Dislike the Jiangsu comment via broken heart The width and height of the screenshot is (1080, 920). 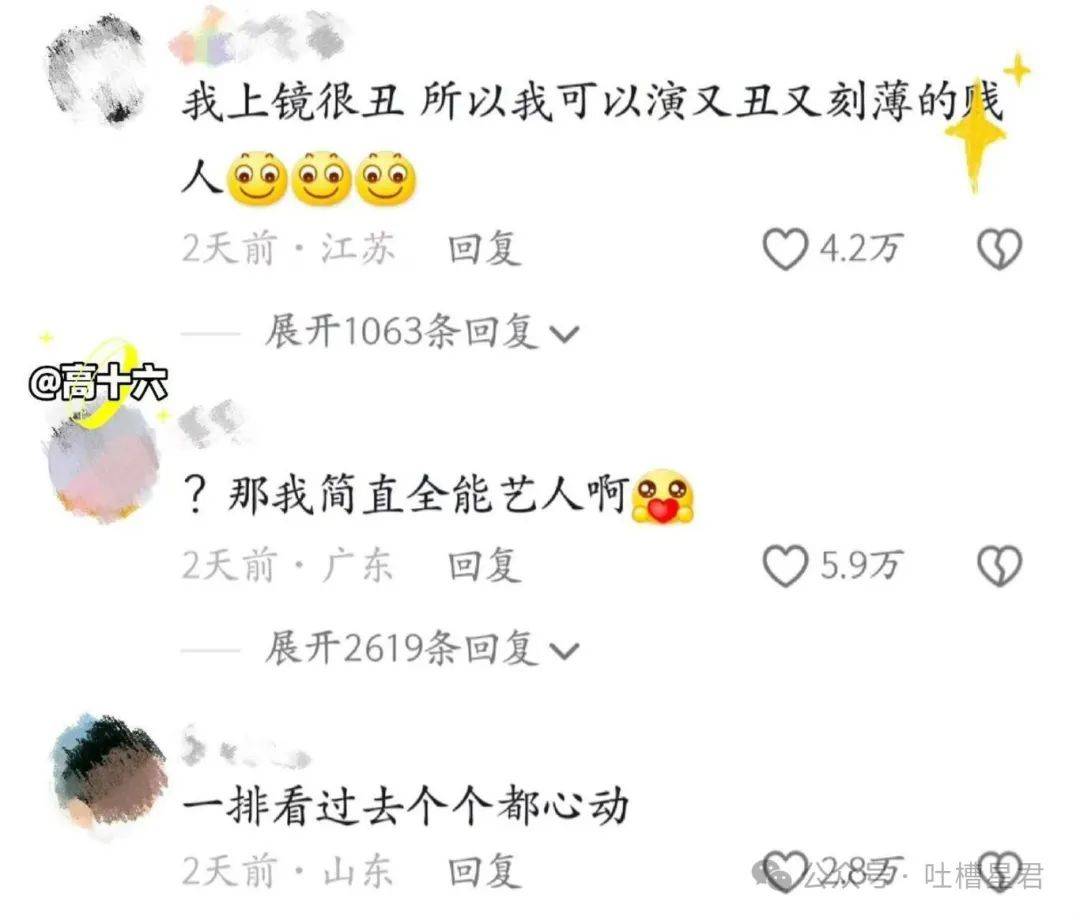point(1000,249)
